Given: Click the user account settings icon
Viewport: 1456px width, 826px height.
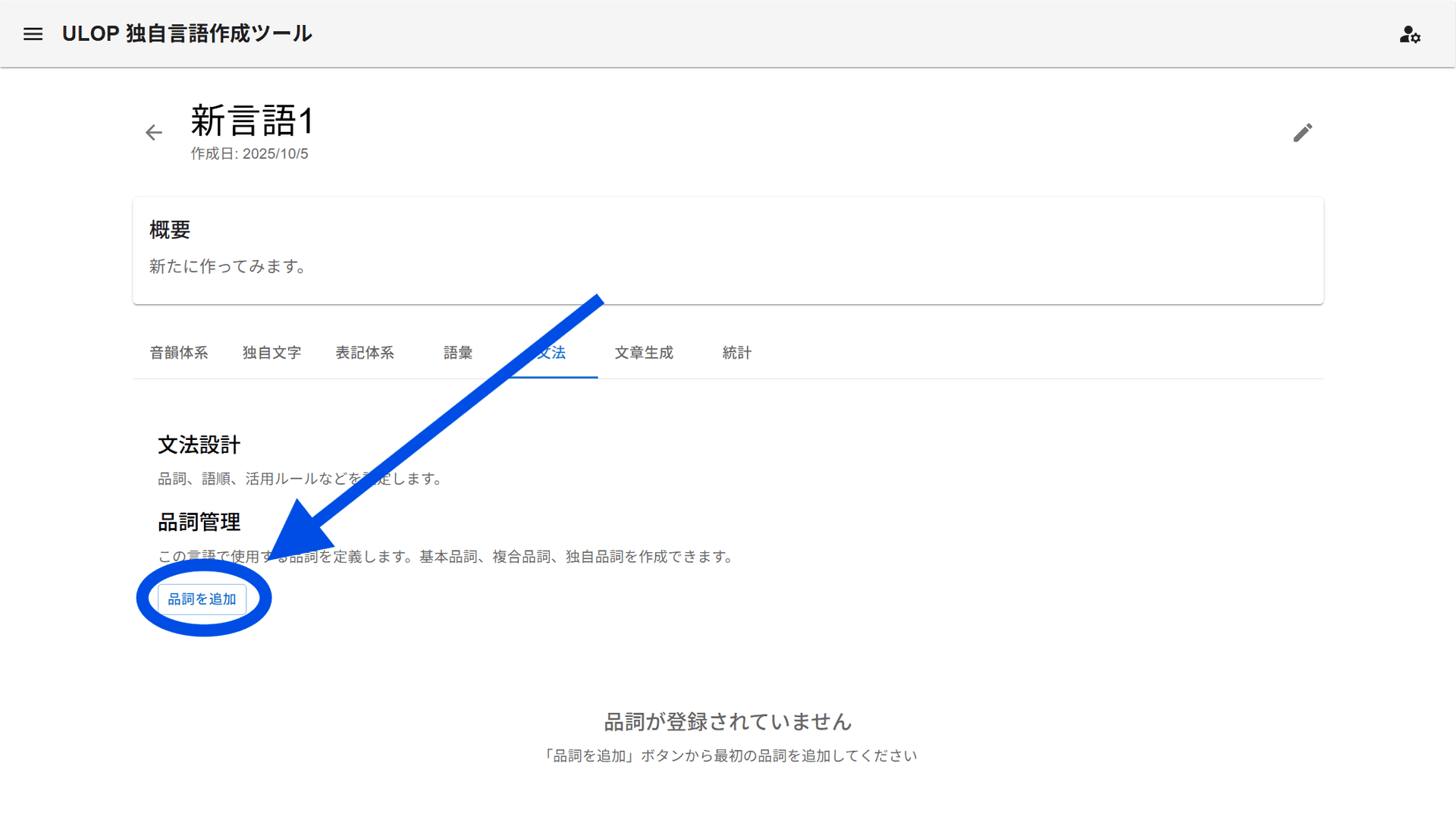Looking at the screenshot, I should point(1409,35).
